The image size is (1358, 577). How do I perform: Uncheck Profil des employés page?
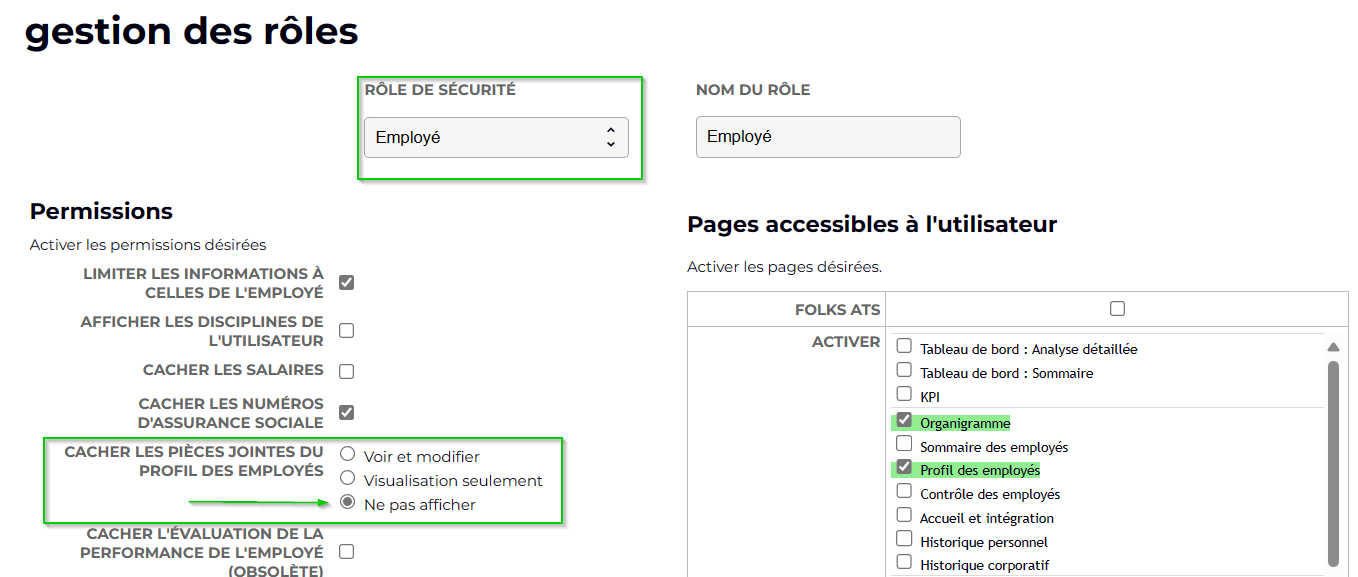[x=904, y=468]
